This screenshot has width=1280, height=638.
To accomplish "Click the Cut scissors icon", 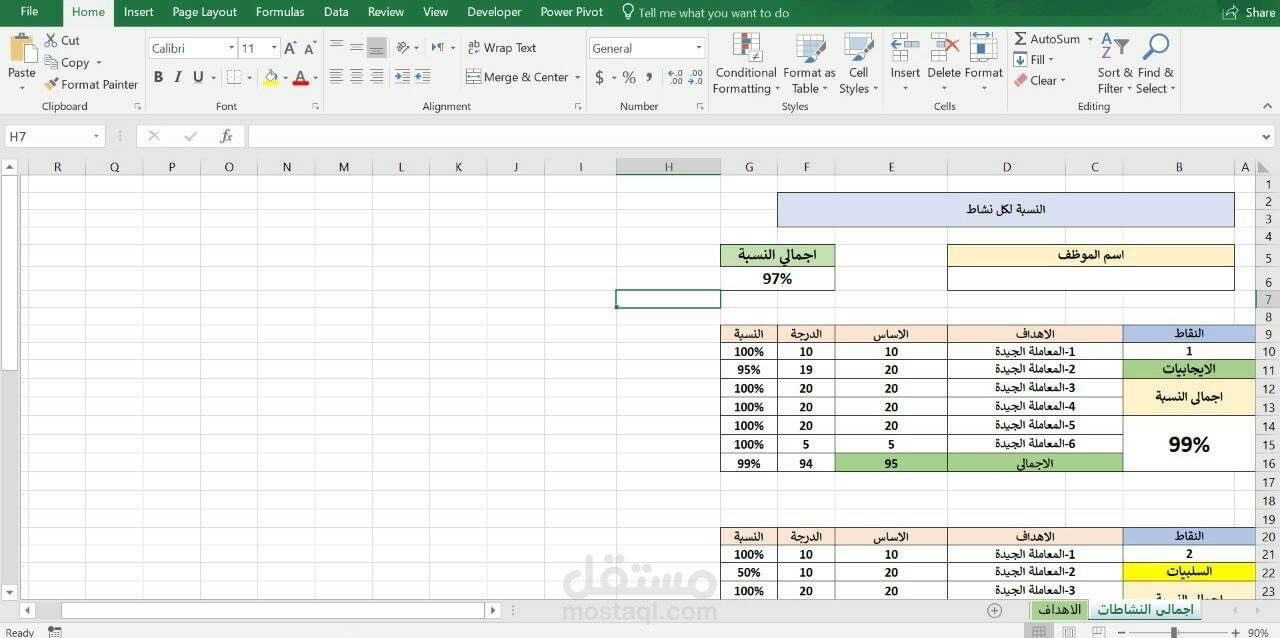I will click(x=51, y=41).
